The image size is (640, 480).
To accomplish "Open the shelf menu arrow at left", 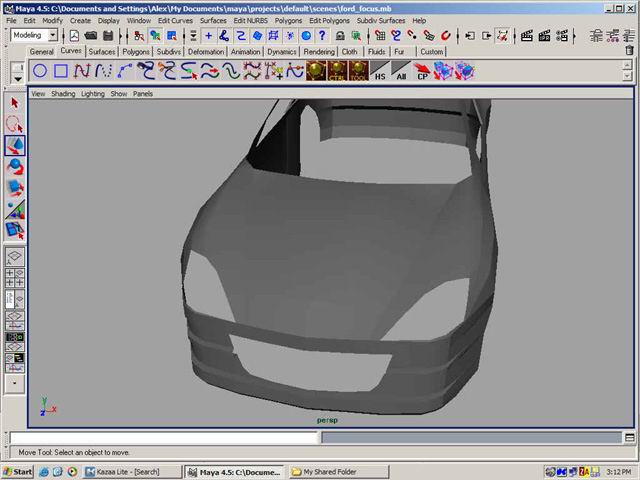I will (x=17, y=77).
